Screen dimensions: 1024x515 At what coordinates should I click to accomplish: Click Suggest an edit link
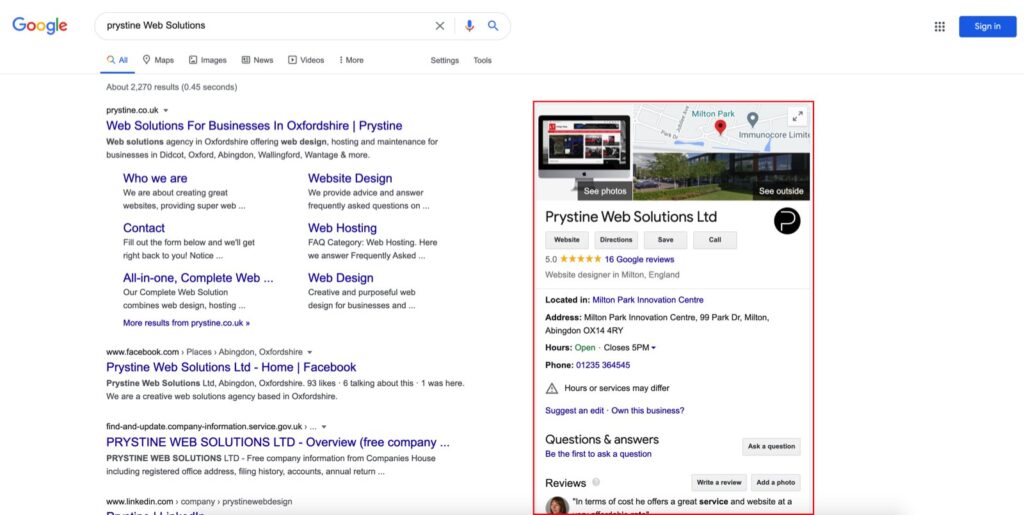(x=575, y=411)
